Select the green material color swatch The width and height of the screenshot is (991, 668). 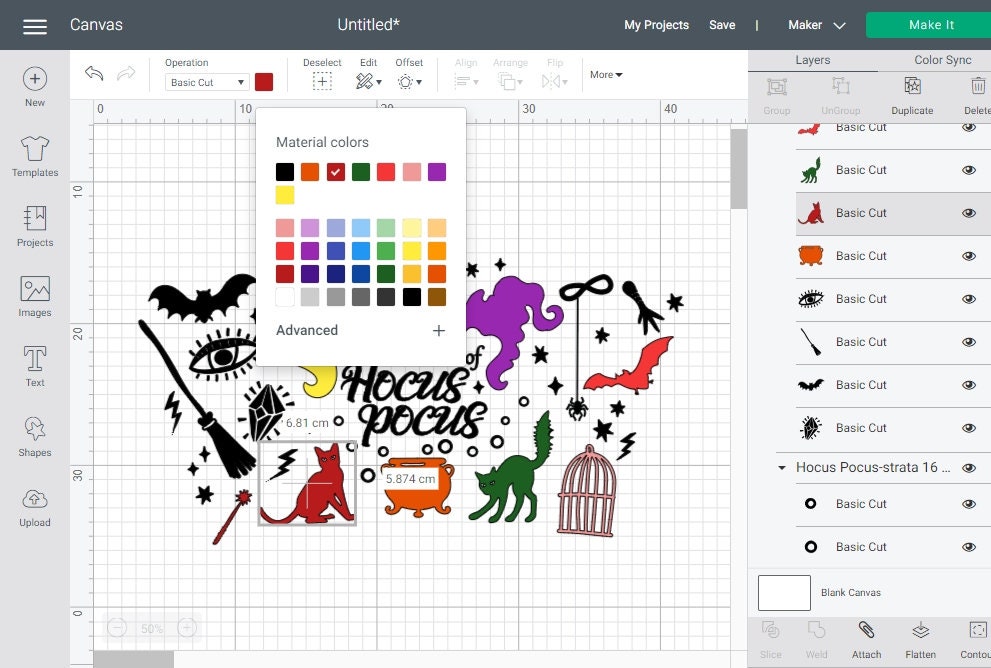click(x=362, y=171)
